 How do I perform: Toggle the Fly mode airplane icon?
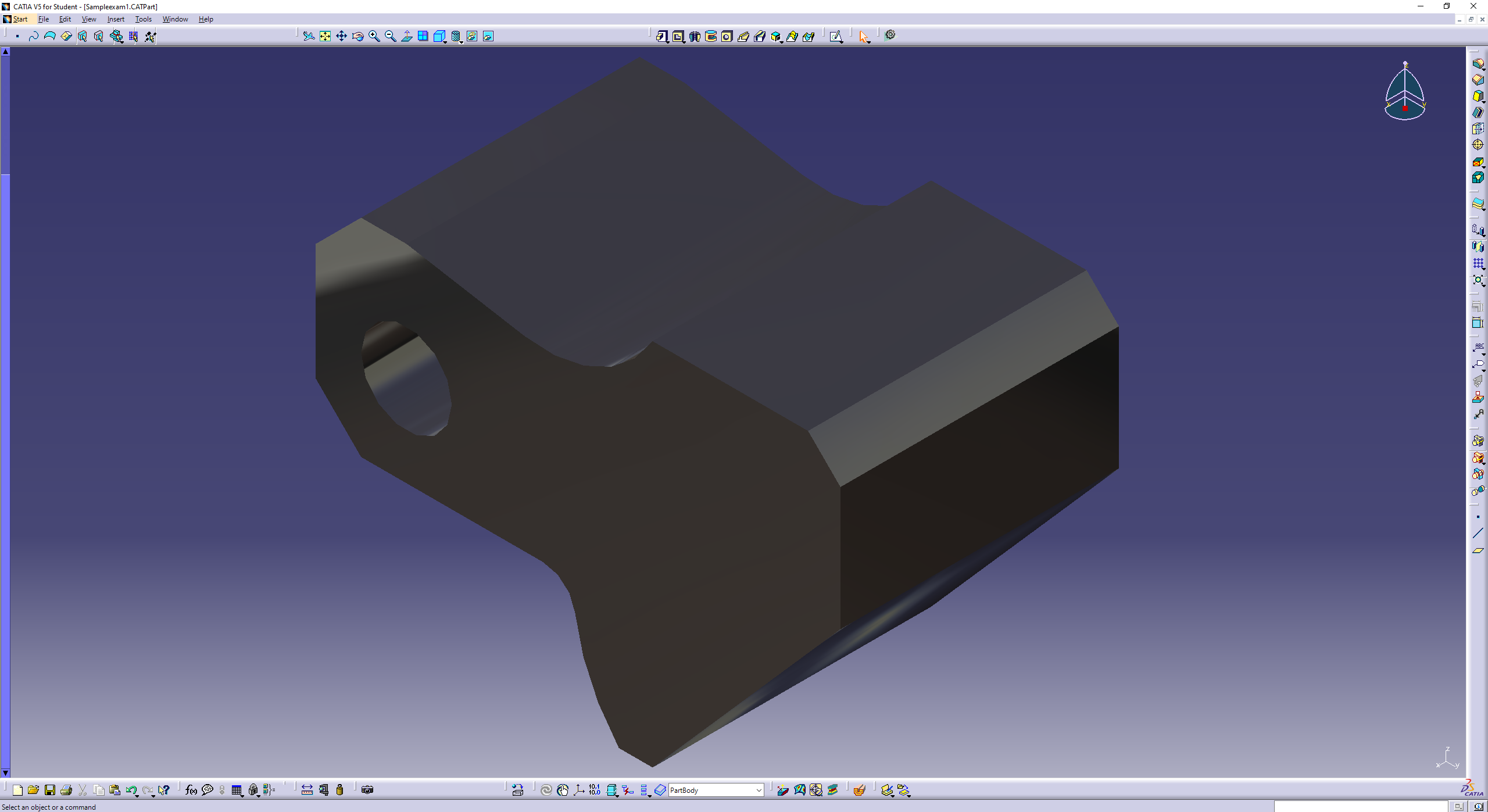pos(309,36)
